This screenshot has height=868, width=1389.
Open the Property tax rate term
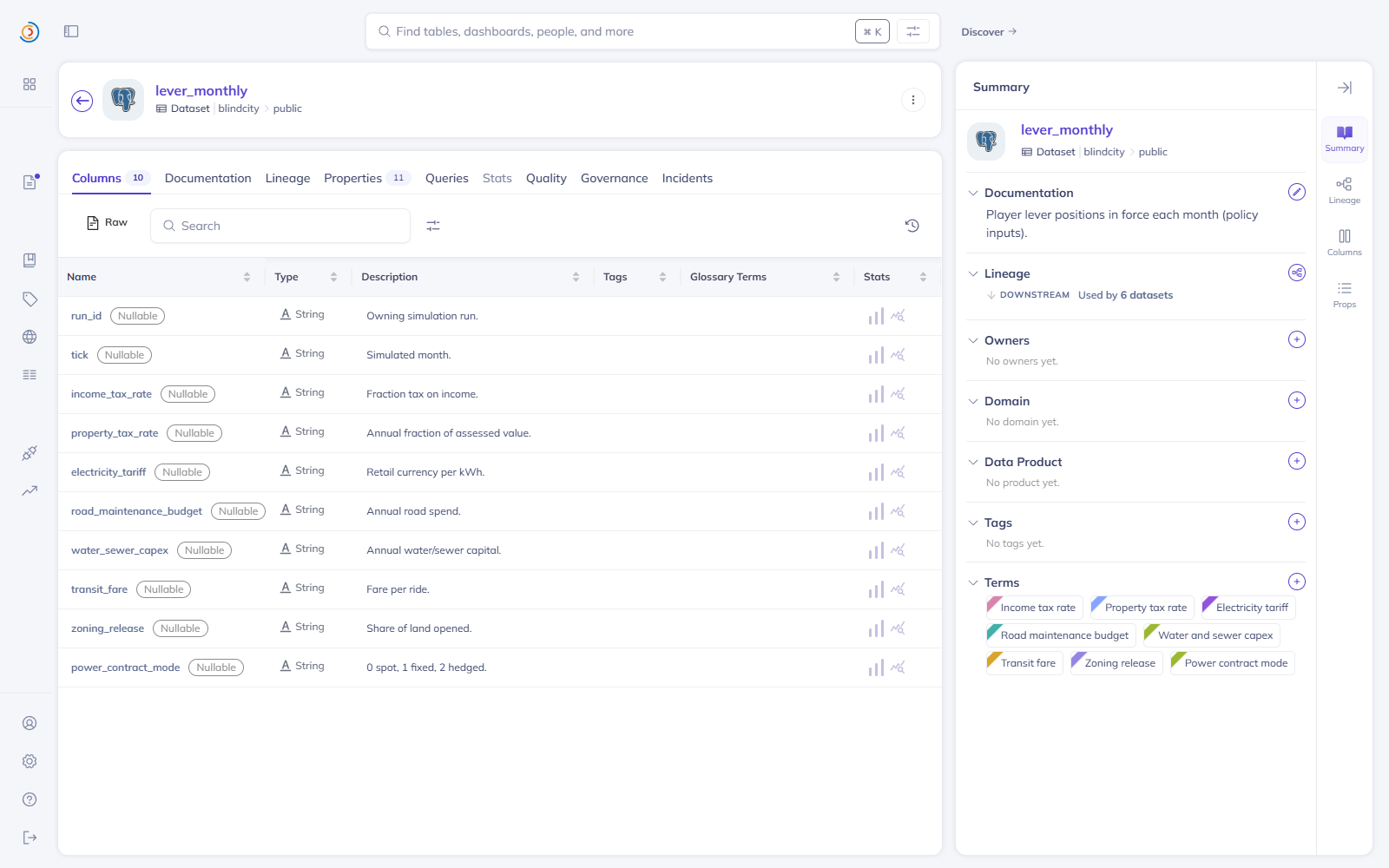tap(1142, 608)
